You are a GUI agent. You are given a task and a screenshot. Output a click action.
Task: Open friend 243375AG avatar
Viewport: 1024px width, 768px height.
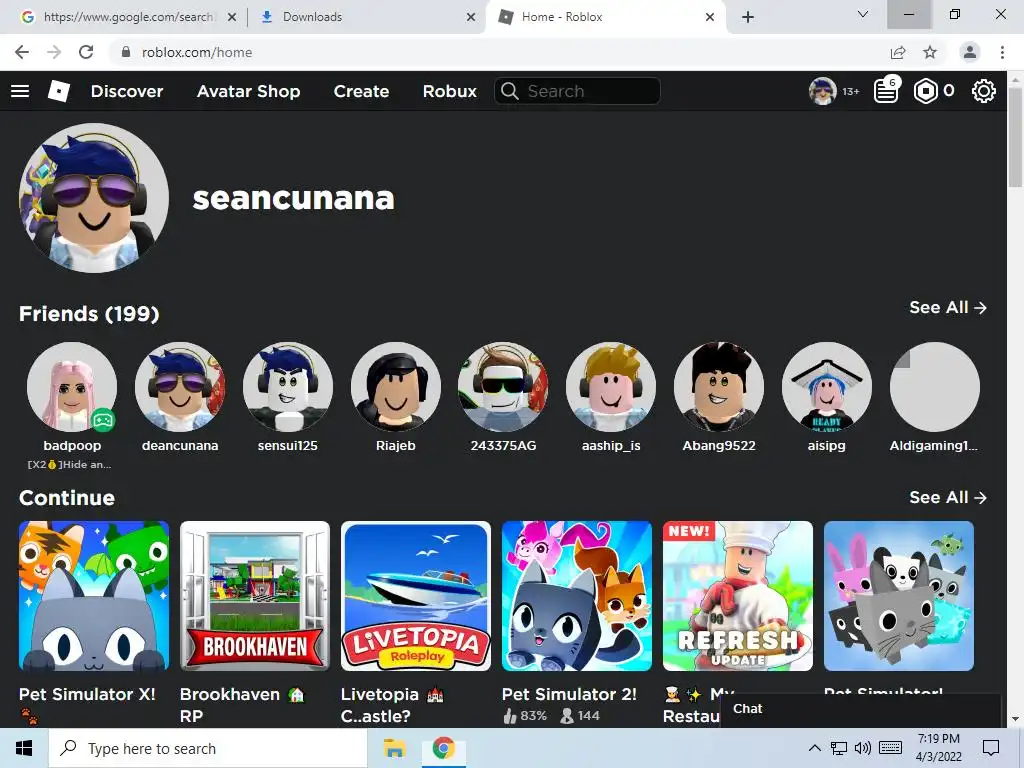504,387
